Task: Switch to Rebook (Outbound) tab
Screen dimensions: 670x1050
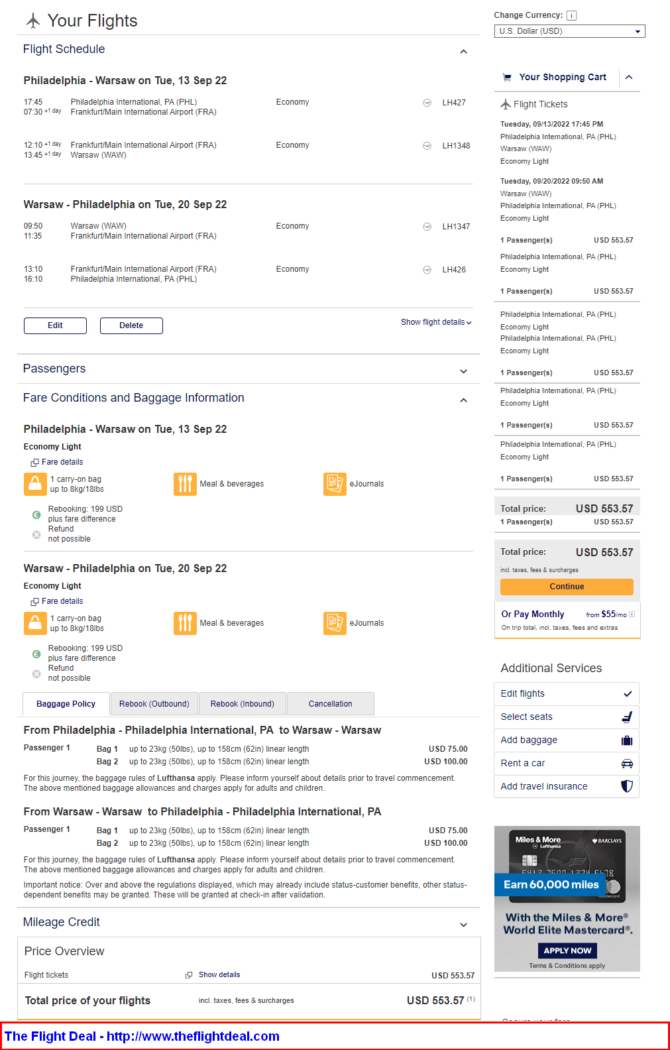Action: pos(154,704)
